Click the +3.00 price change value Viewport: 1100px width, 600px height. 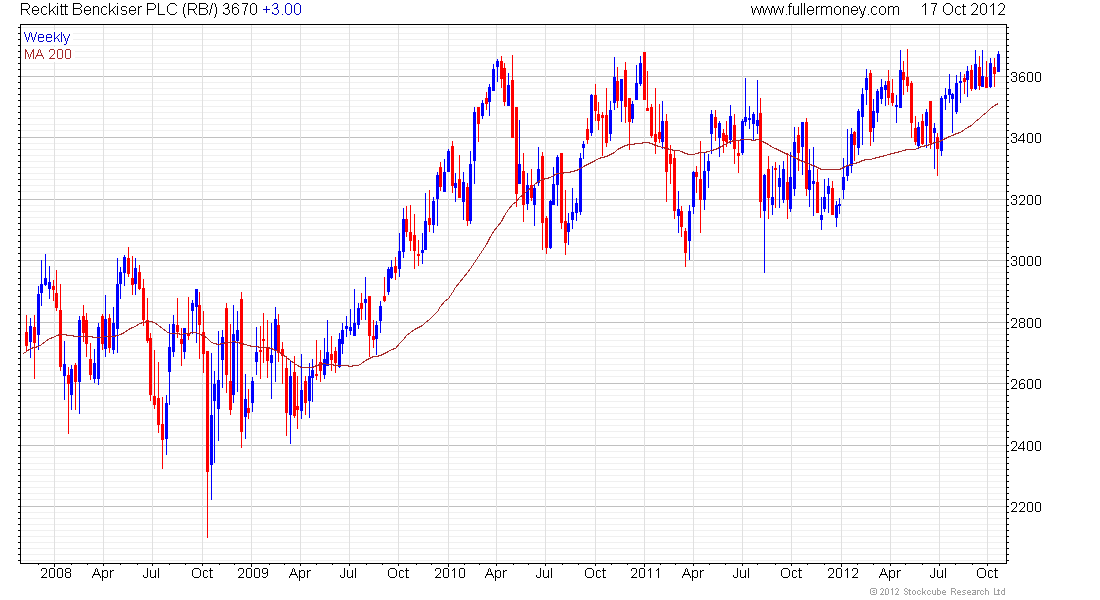(282, 10)
